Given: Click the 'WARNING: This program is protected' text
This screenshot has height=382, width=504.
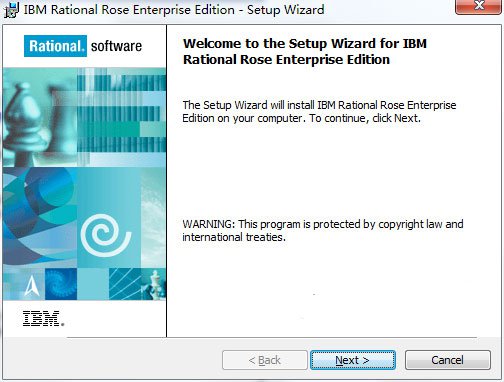Looking at the screenshot, I should pyautogui.click(x=323, y=231).
